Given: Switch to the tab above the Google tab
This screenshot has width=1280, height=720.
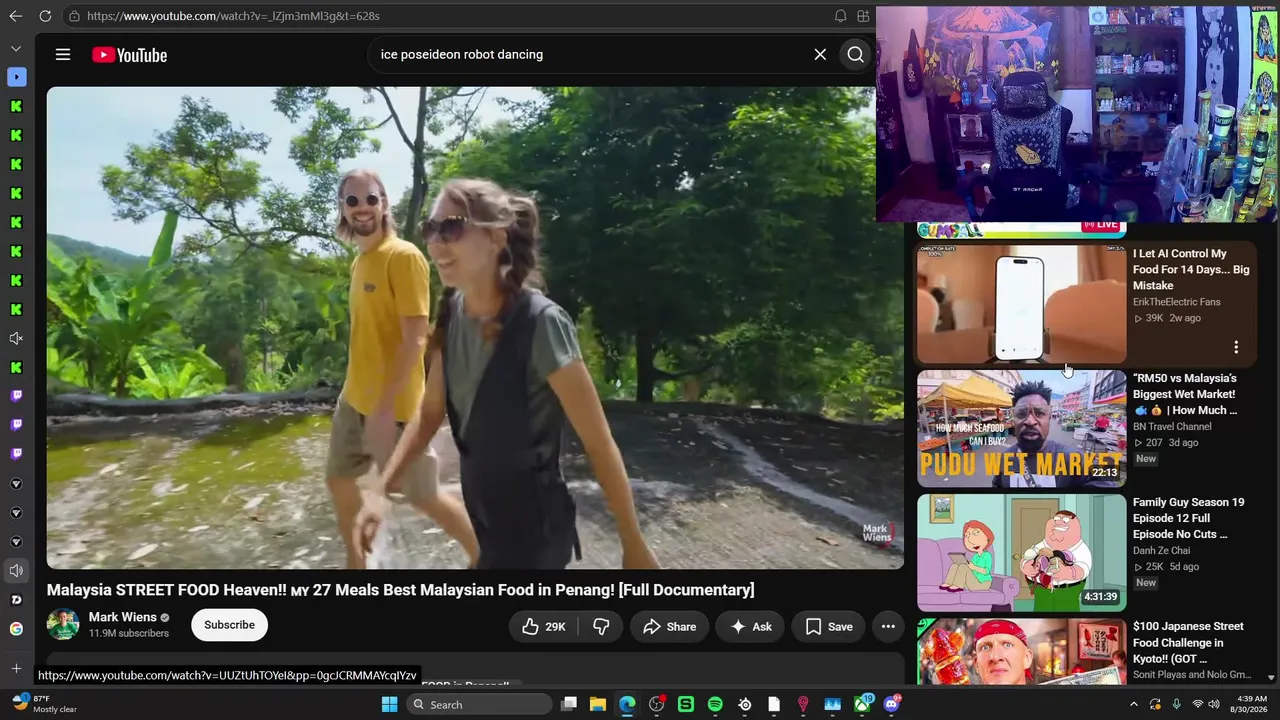Looking at the screenshot, I should tap(16, 600).
